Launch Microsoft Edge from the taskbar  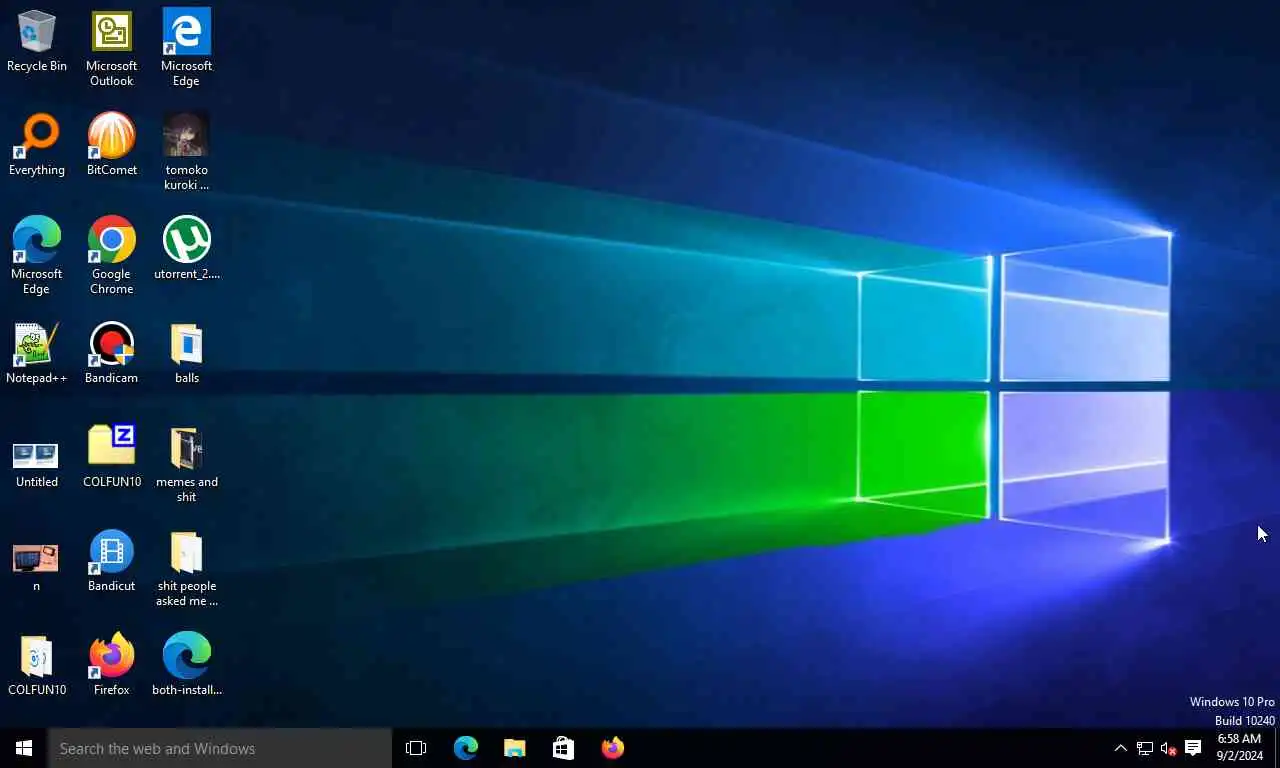pos(466,748)
